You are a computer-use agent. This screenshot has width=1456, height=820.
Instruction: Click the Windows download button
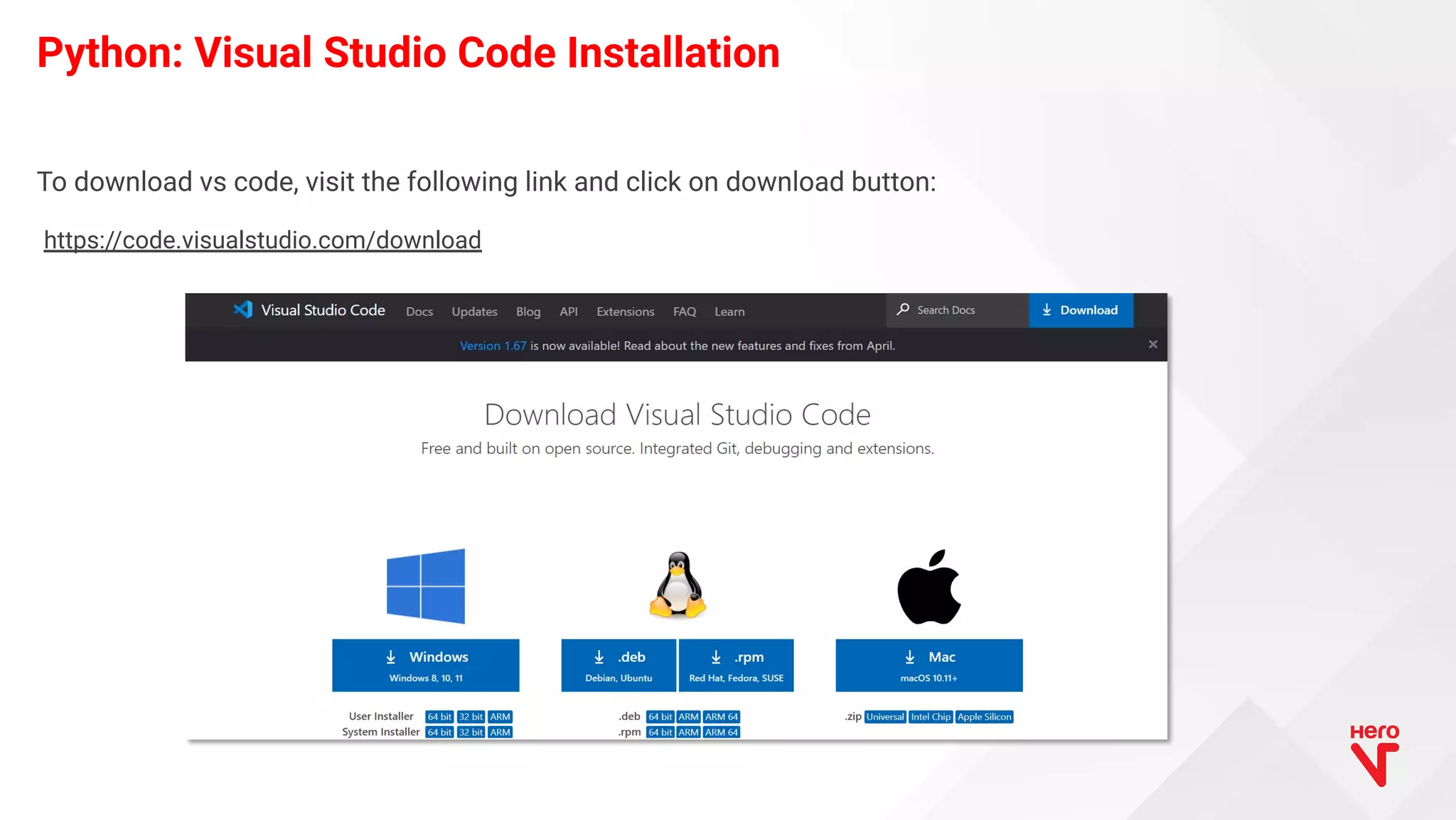tap(425, 665)
